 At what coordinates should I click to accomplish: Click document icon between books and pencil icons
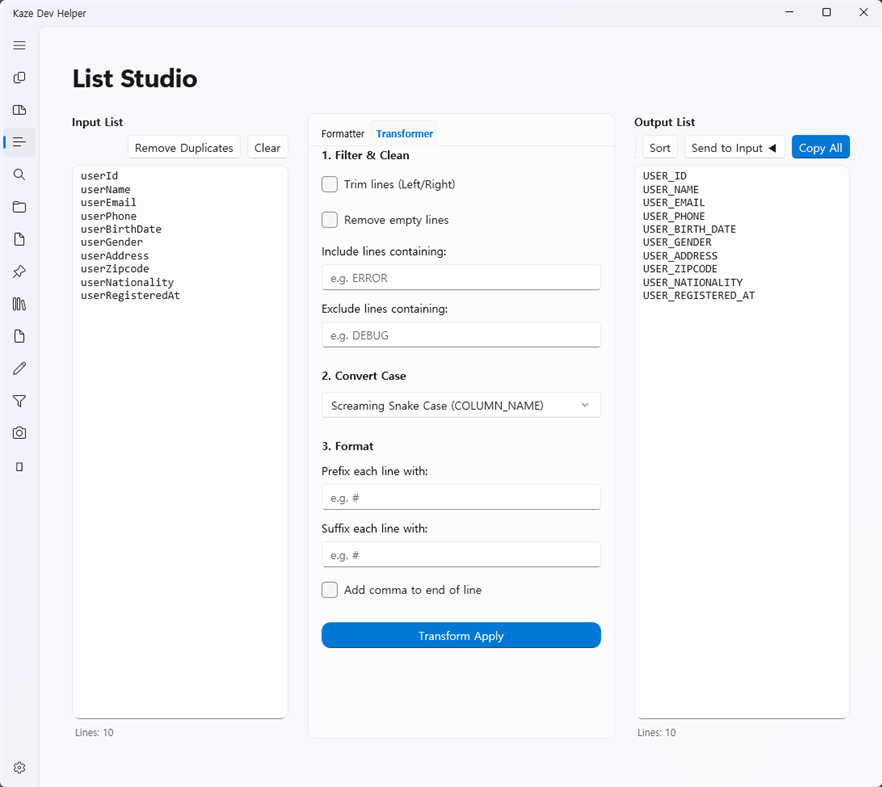click(19, 336)
